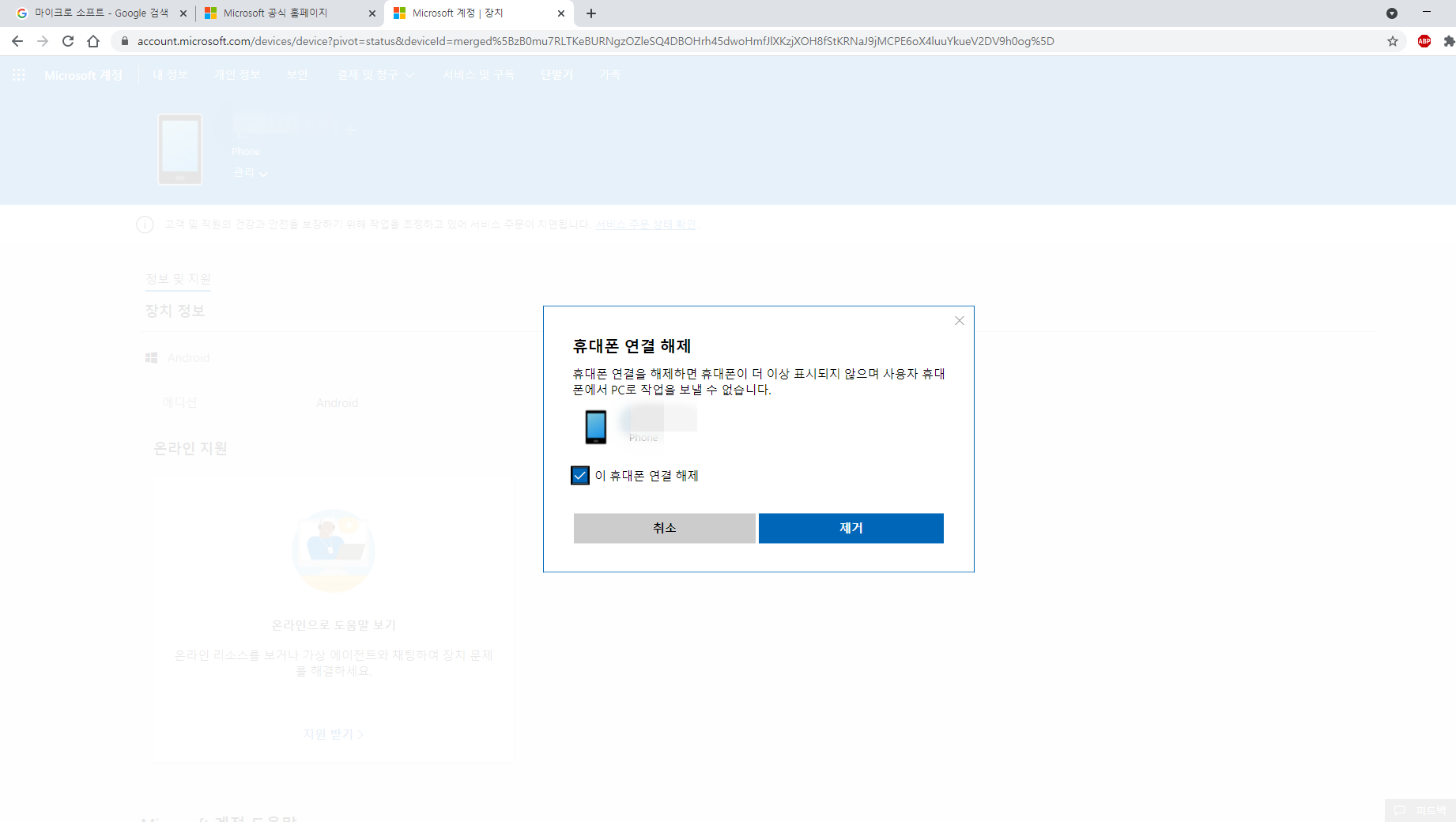The image size is (1456, 822).
Task: Open the Chrome profile dropdown icon
Action: coord(1392,13)
